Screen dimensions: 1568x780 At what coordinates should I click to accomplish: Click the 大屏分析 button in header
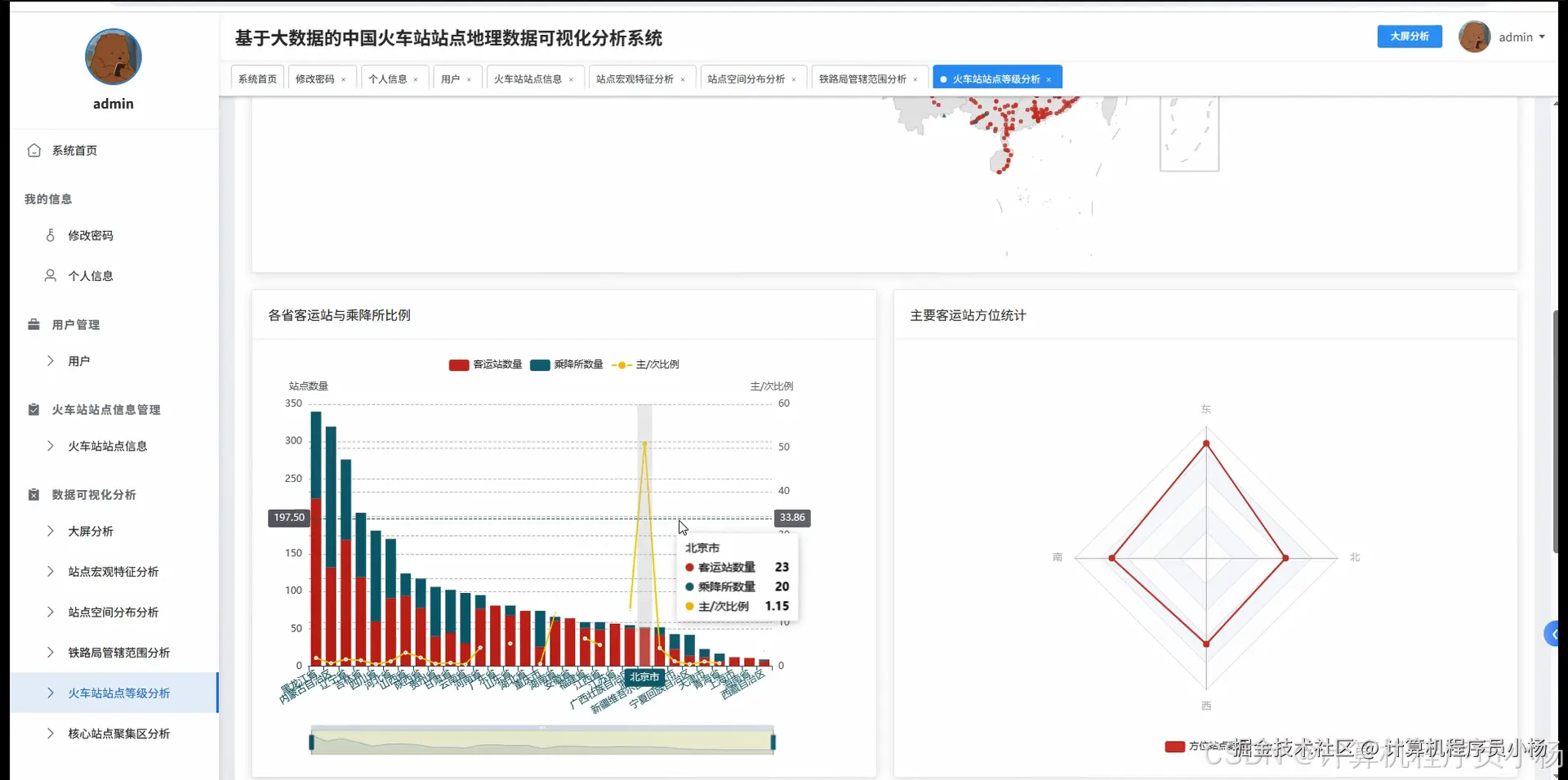1410,37
